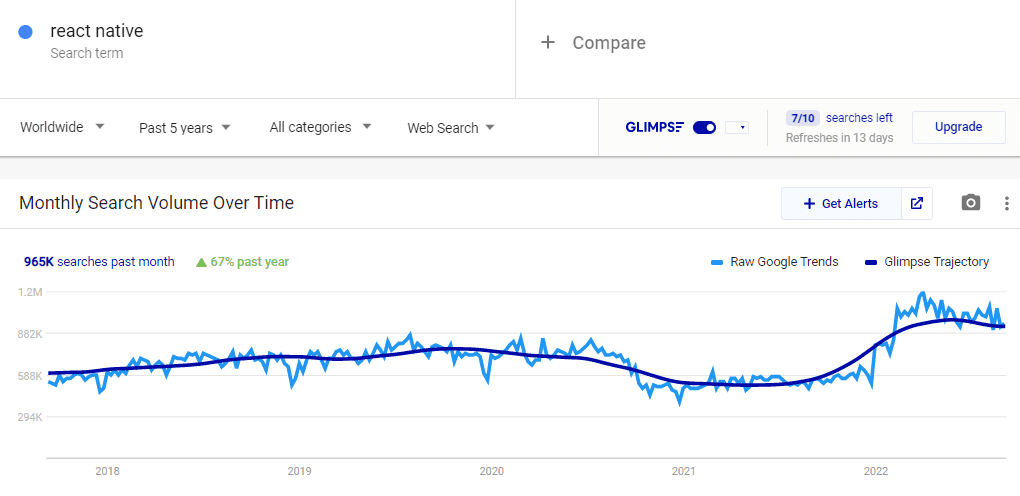Image resolution: width=1020 pixels, height=496 pixels.
Task: Open the Worldwide region dropdown
Action: [62, 127]
